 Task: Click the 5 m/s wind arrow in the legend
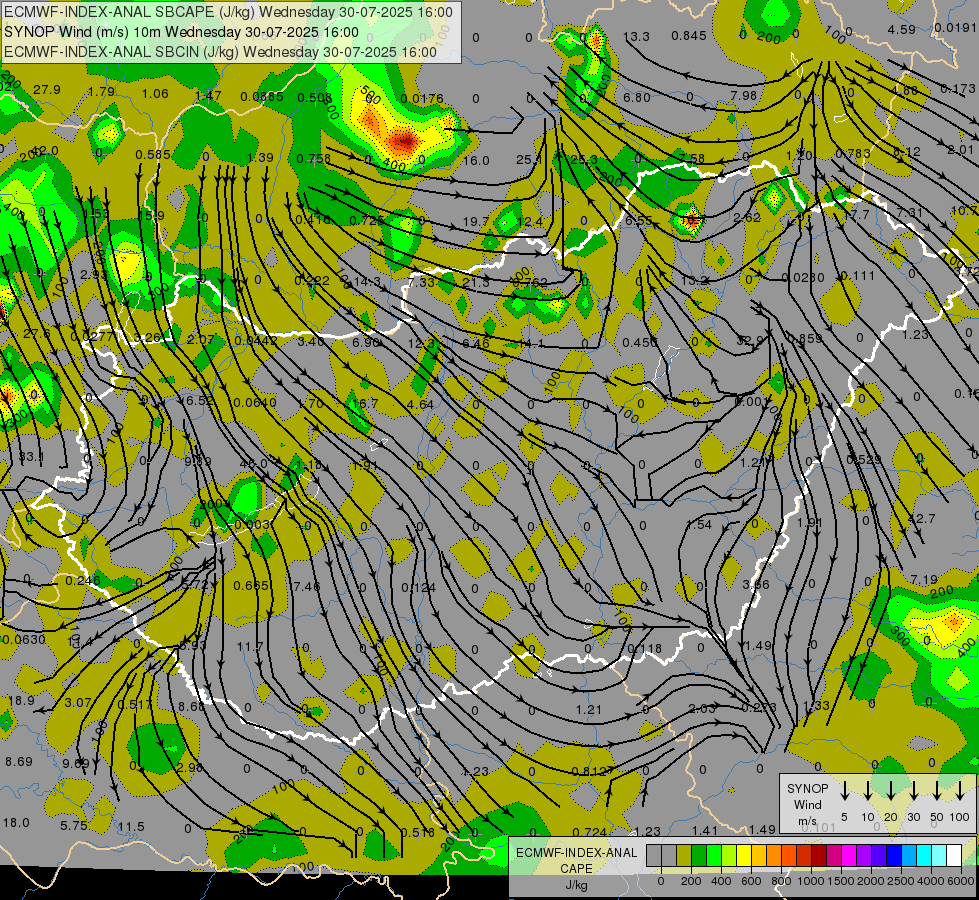click(845, 790)
